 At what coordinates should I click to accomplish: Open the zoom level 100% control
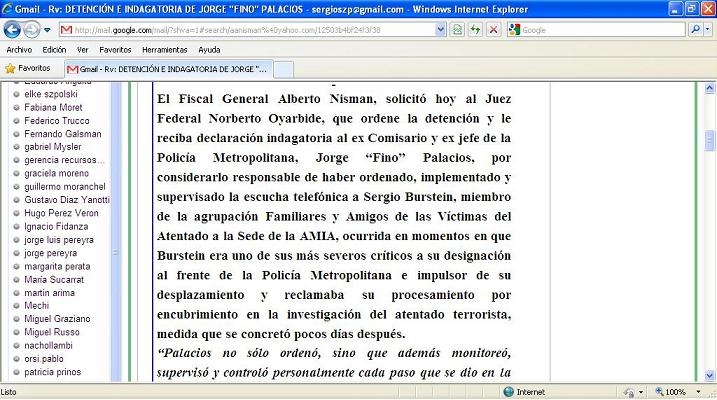pyautogui.click(x=670, y=392)
